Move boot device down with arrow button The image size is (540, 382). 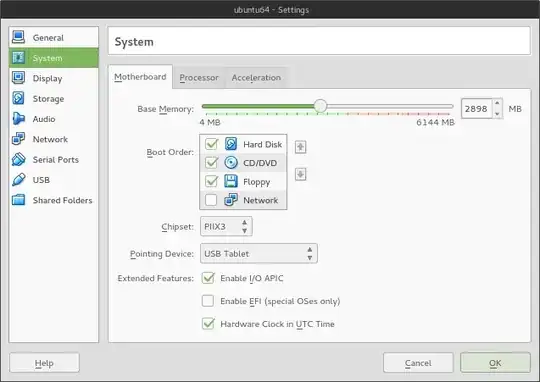(300, 174)
